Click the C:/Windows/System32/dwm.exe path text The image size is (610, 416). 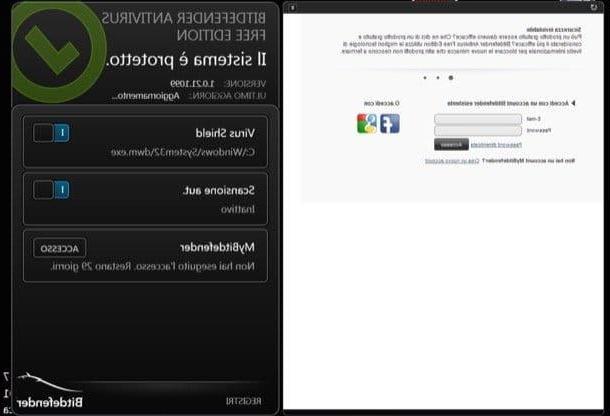tap(183, 152)
